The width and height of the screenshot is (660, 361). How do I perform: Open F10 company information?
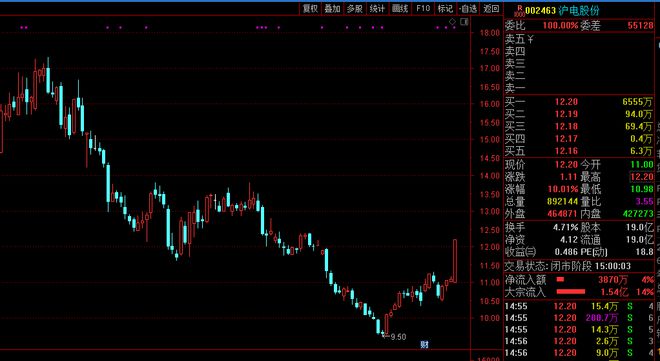pyautogui.click(x=423, y=8)
